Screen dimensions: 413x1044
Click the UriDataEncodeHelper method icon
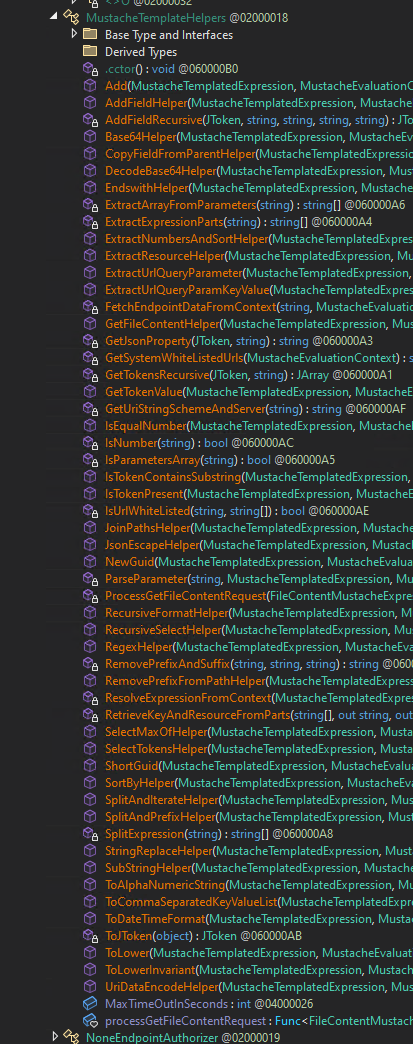pyautogui.click(x=90, y=987)
